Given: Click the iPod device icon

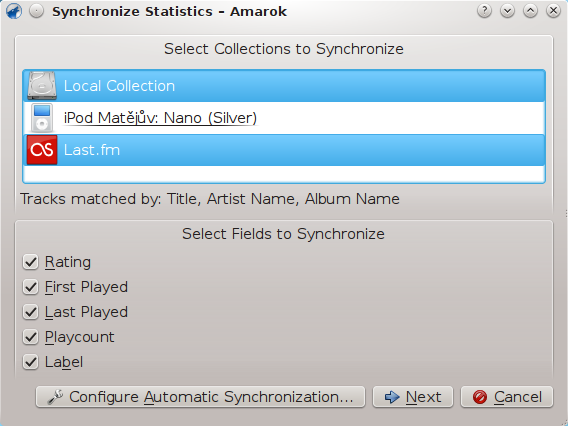Looking at the screenshot, I should 42,118.
